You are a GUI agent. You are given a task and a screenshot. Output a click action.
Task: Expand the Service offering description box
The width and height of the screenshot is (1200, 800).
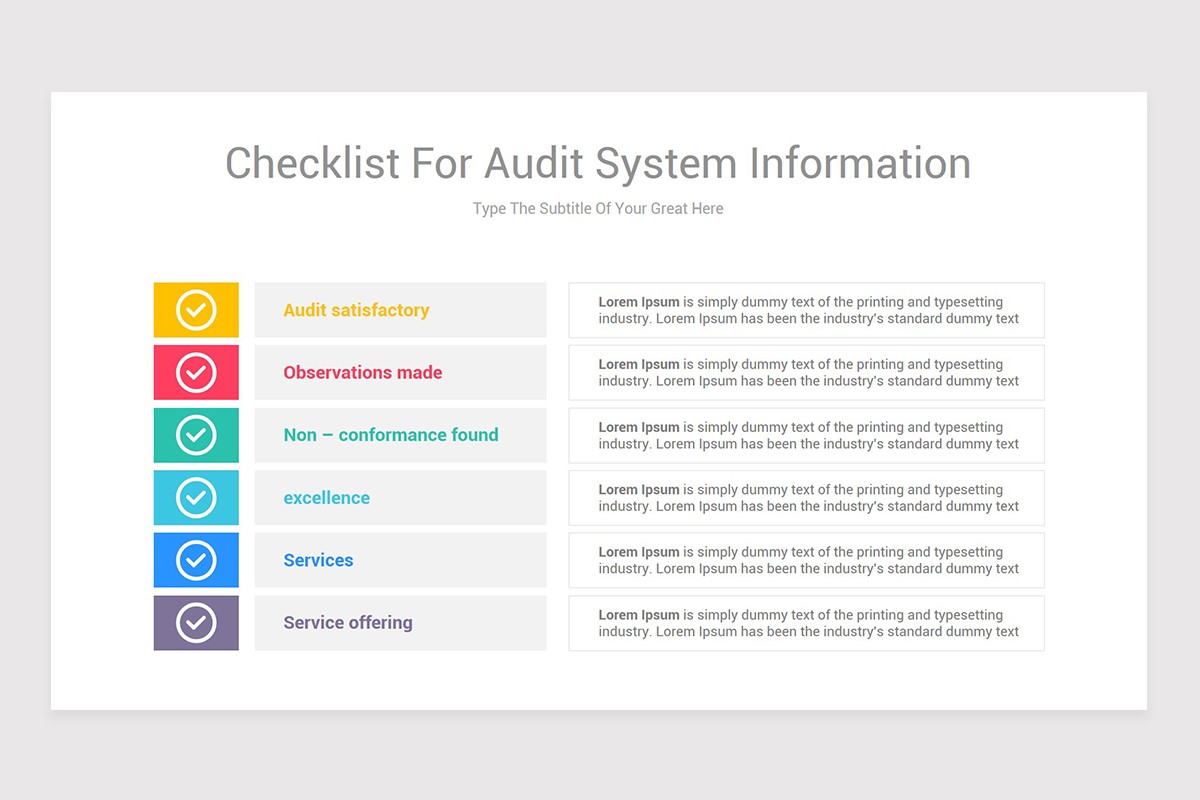point(806,622)
